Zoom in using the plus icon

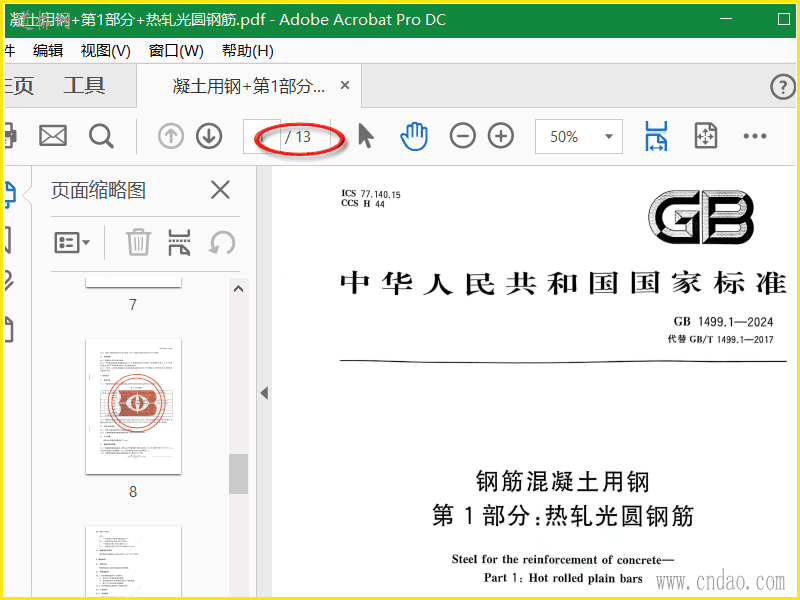[501, 136]
